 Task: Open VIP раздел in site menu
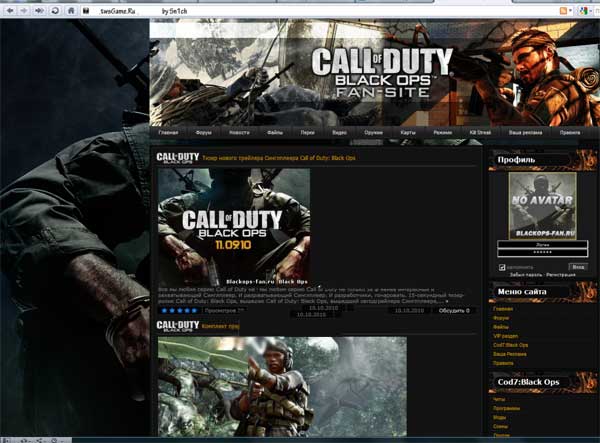point(505,336)
